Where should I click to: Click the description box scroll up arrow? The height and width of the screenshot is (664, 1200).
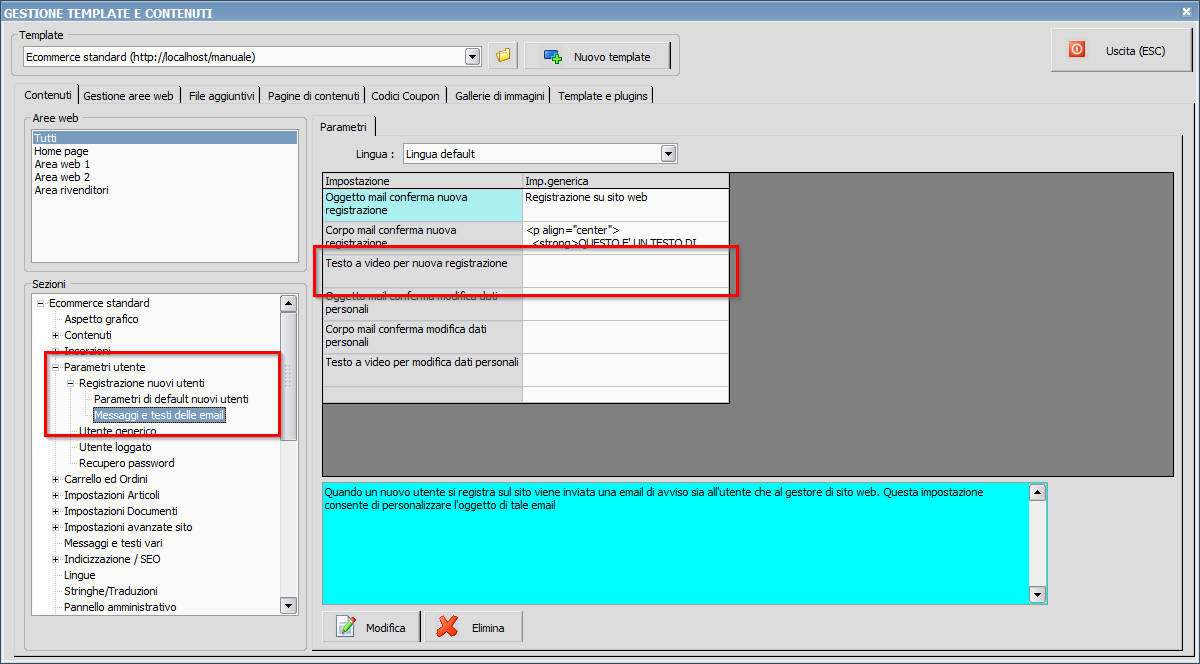(x=1037, y=492)
